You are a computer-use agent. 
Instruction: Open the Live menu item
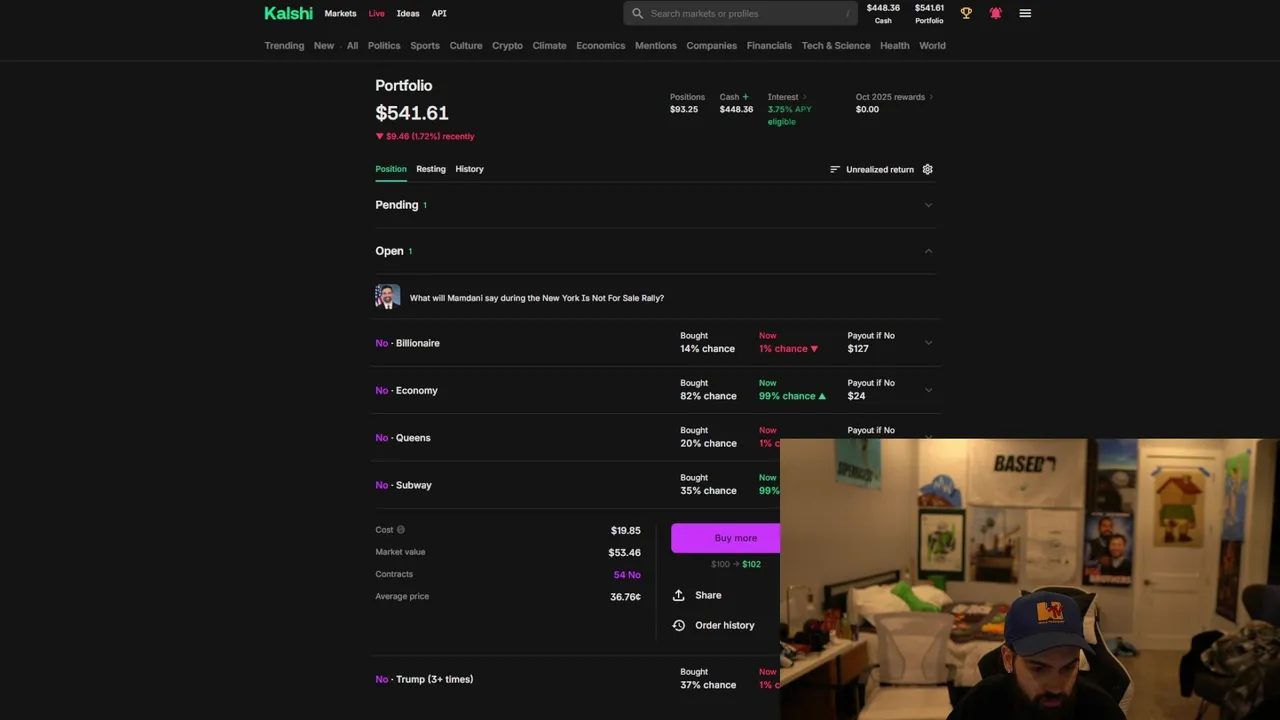click(x=376, y=13)
